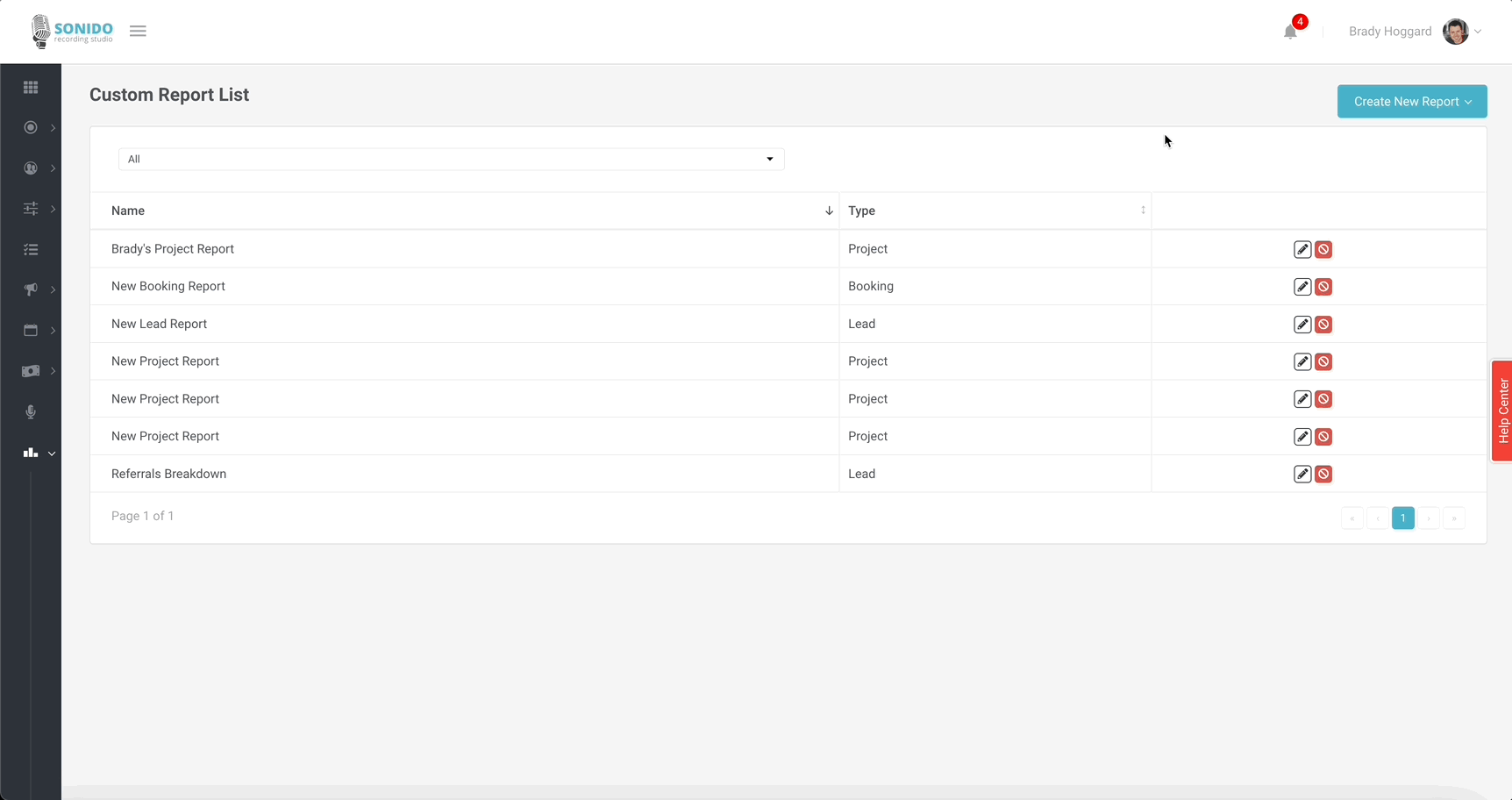
Task: Toggle the hamburger sidebar menu
Action: click(x=138, y=31)
